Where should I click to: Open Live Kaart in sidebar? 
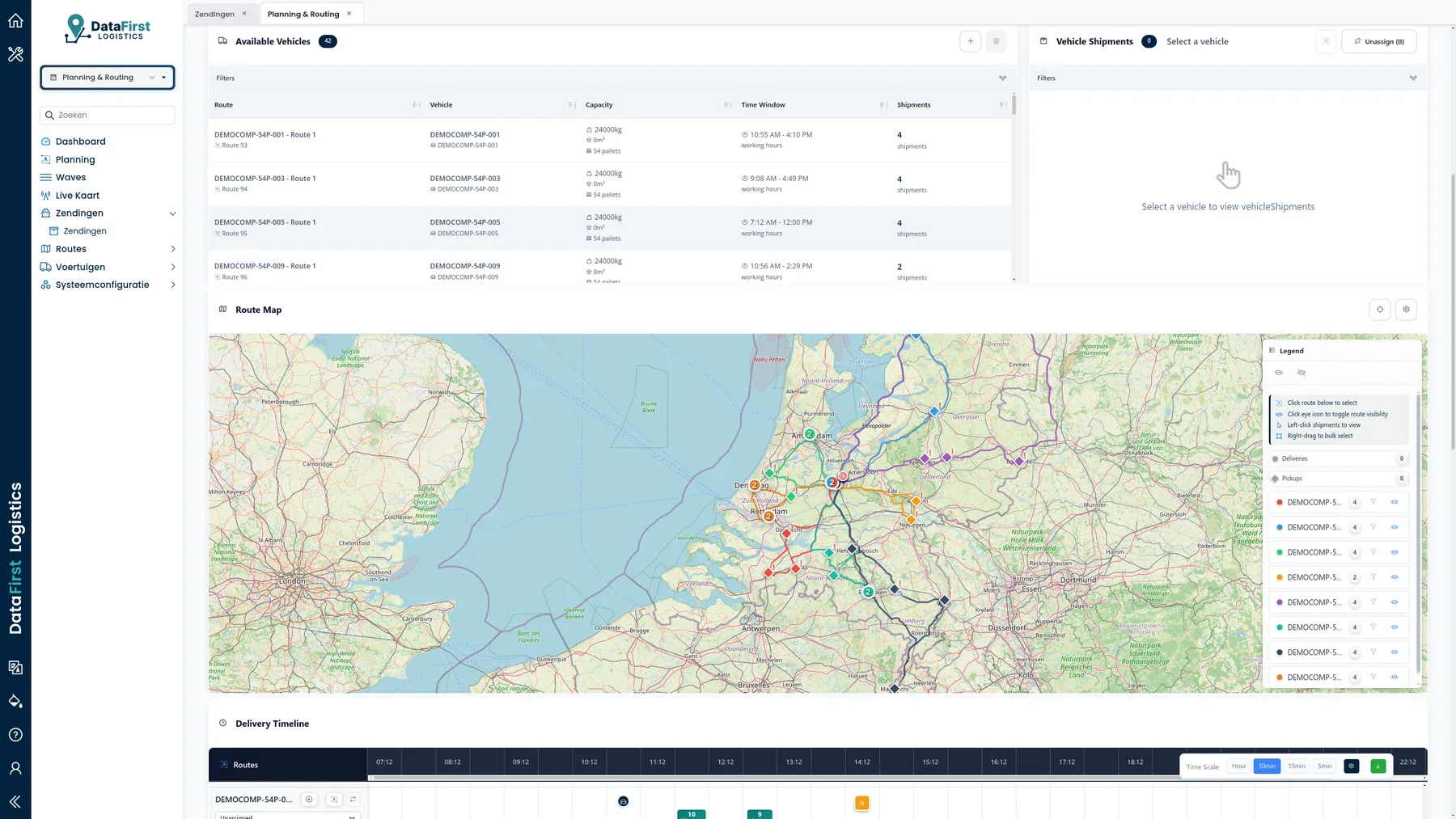[x=77, y=196]
